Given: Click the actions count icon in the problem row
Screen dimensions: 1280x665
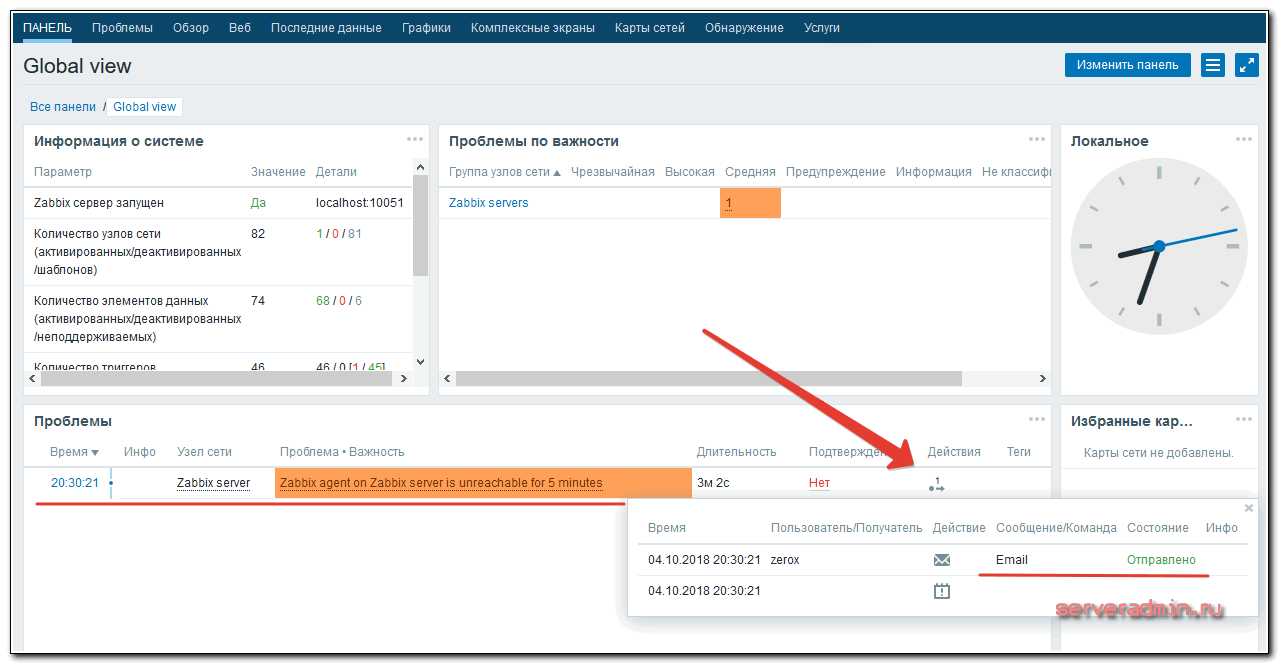Looking at the screenshot, I should coord(936,484).
